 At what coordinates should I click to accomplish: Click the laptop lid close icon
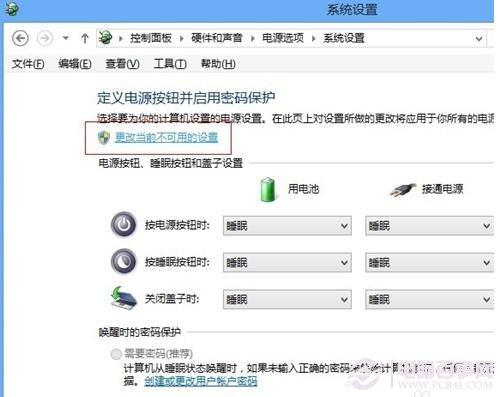123,298
